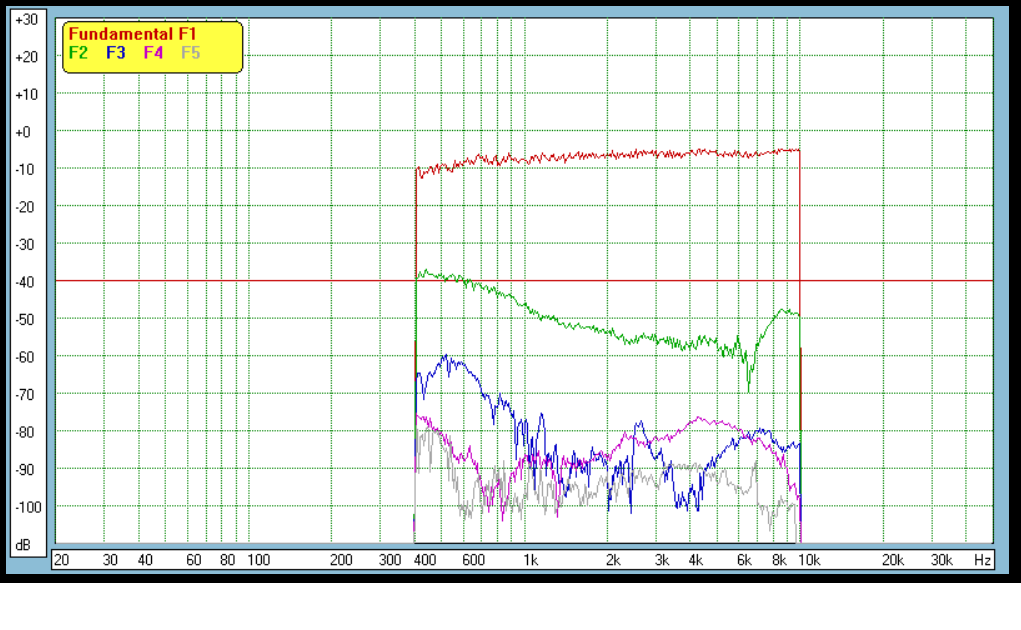Click the -80 dB axis label
This screenshot has width=1021, height=630.
(25, 432)
